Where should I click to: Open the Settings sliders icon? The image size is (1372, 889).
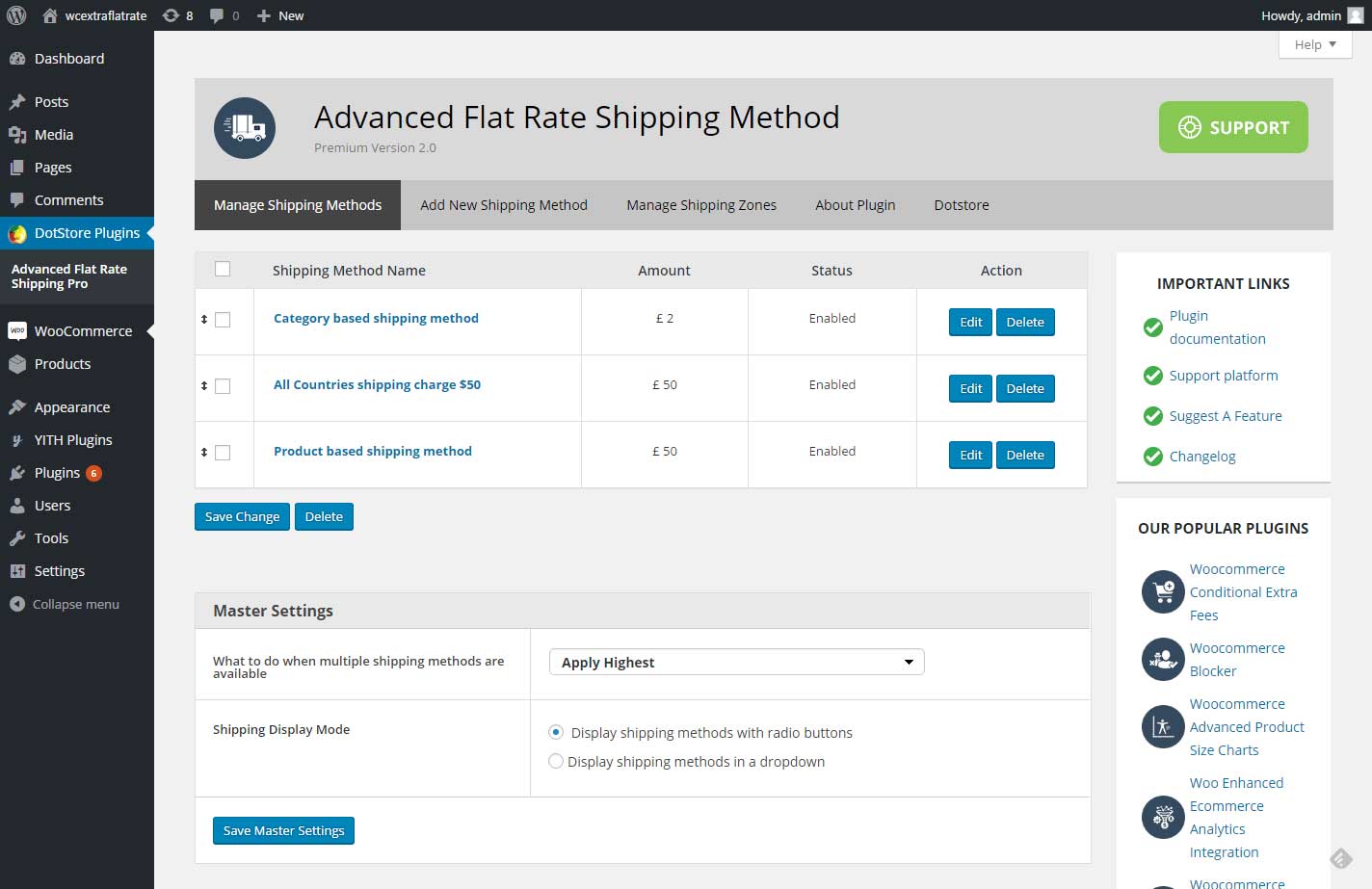pos(17,571)
